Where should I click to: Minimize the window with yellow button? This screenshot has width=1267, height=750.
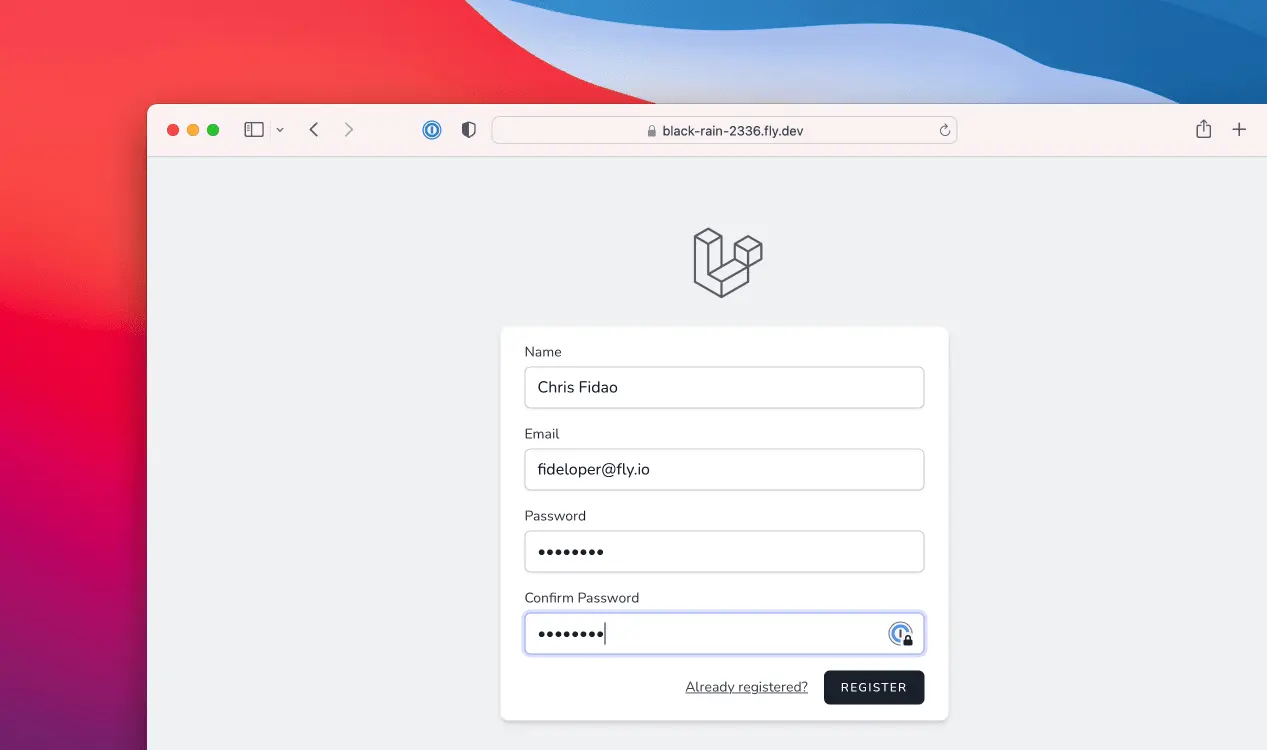(193, 130)
